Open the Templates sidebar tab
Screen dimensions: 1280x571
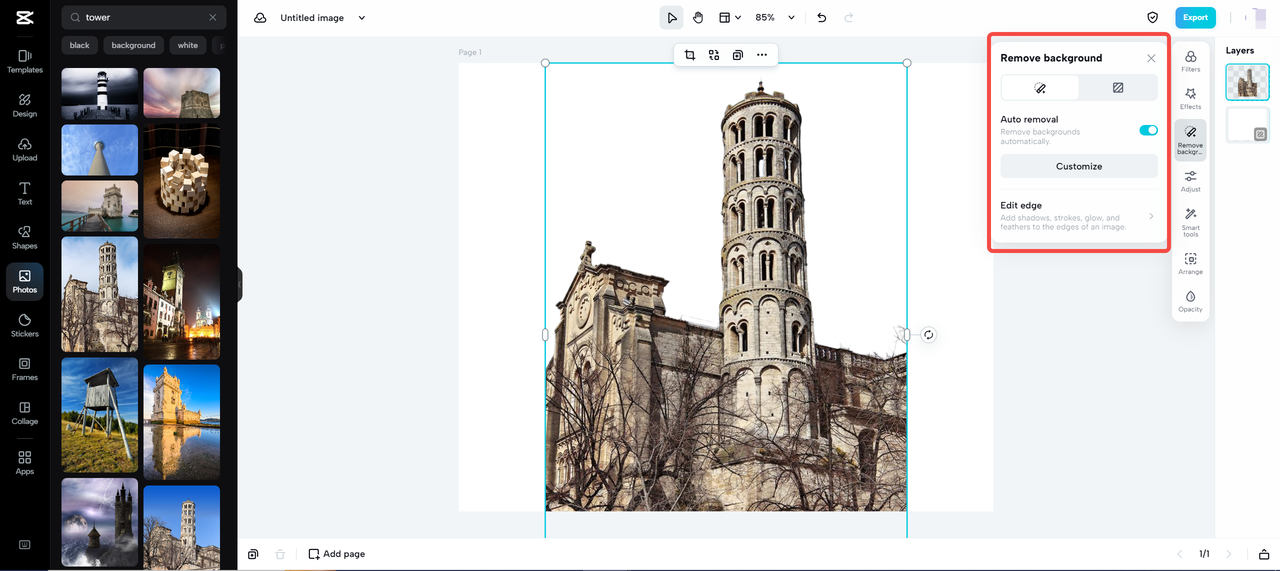click(x=25, y=60)
